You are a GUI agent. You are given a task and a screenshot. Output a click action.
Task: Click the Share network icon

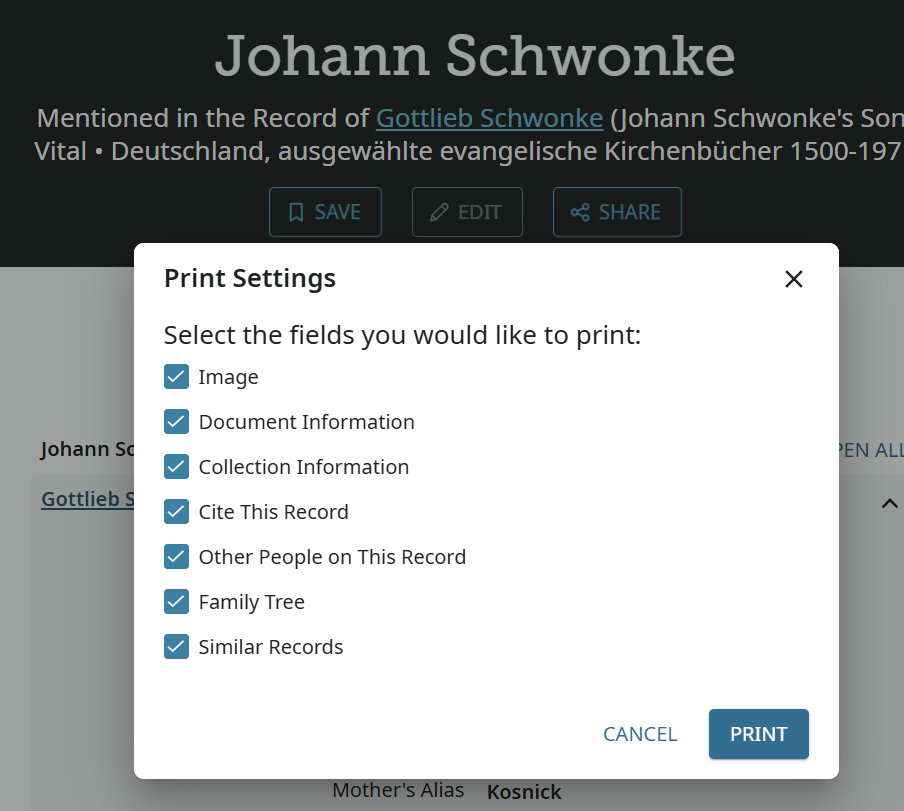(x=580, y=212)
